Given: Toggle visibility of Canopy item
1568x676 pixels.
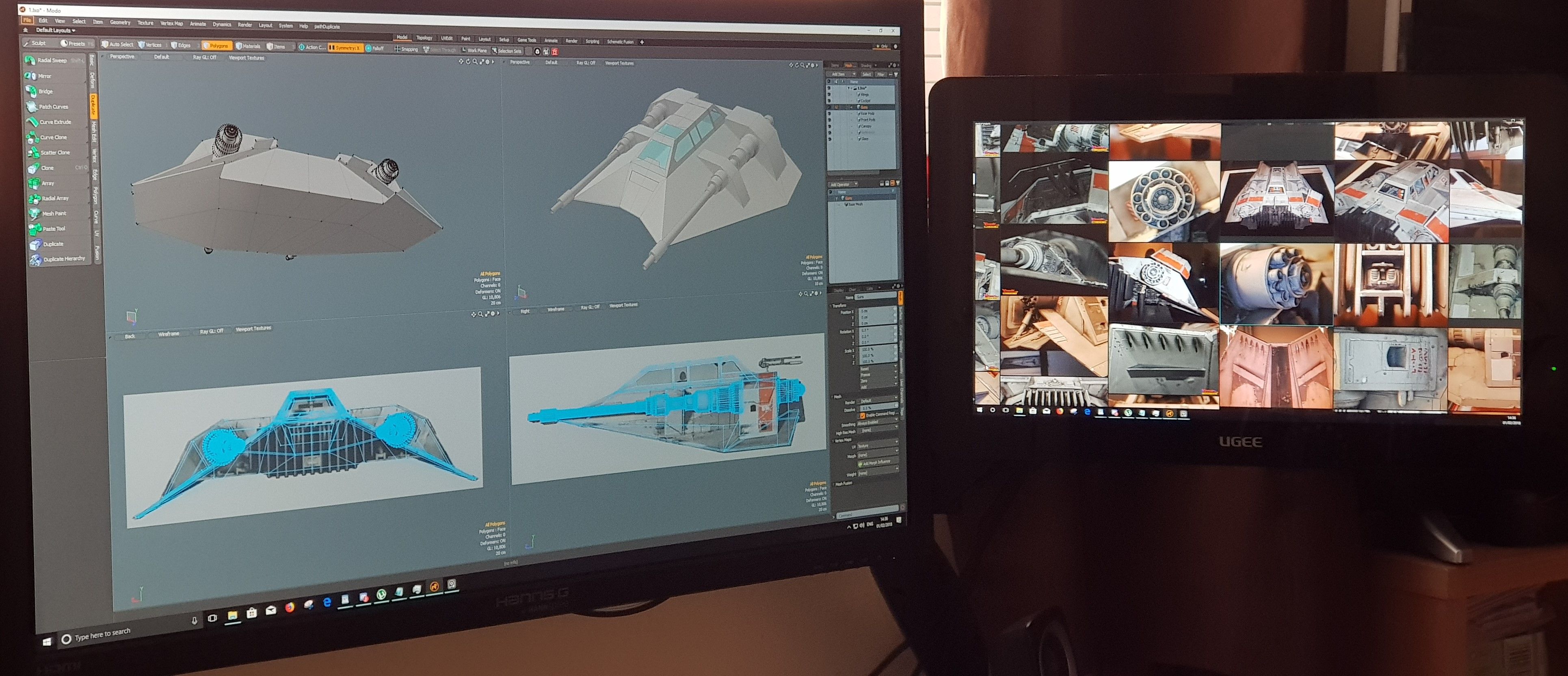Looking at the screenshot, I should [x=830, y=127].
